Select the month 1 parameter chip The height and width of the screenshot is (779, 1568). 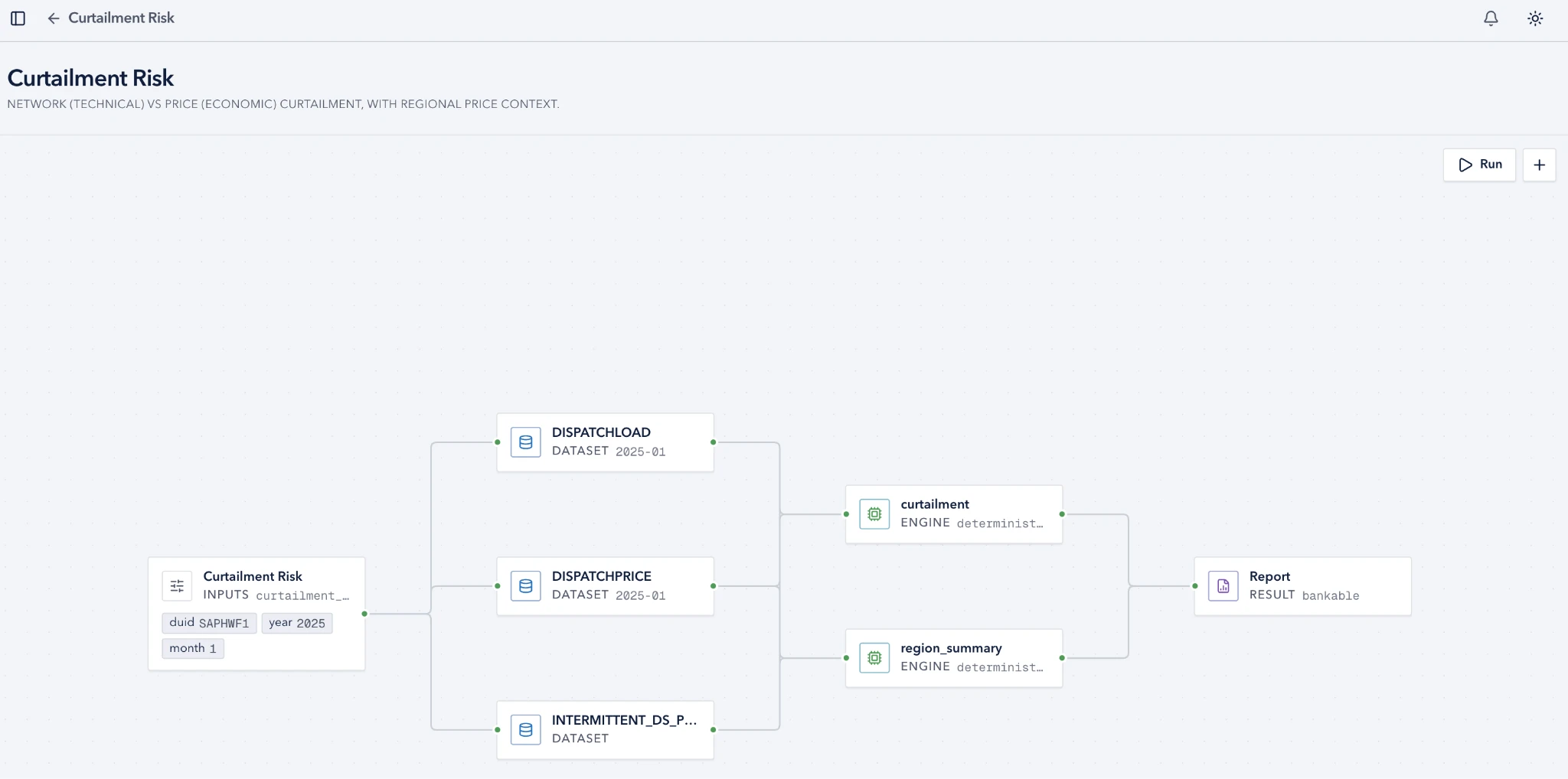[193, 648]
